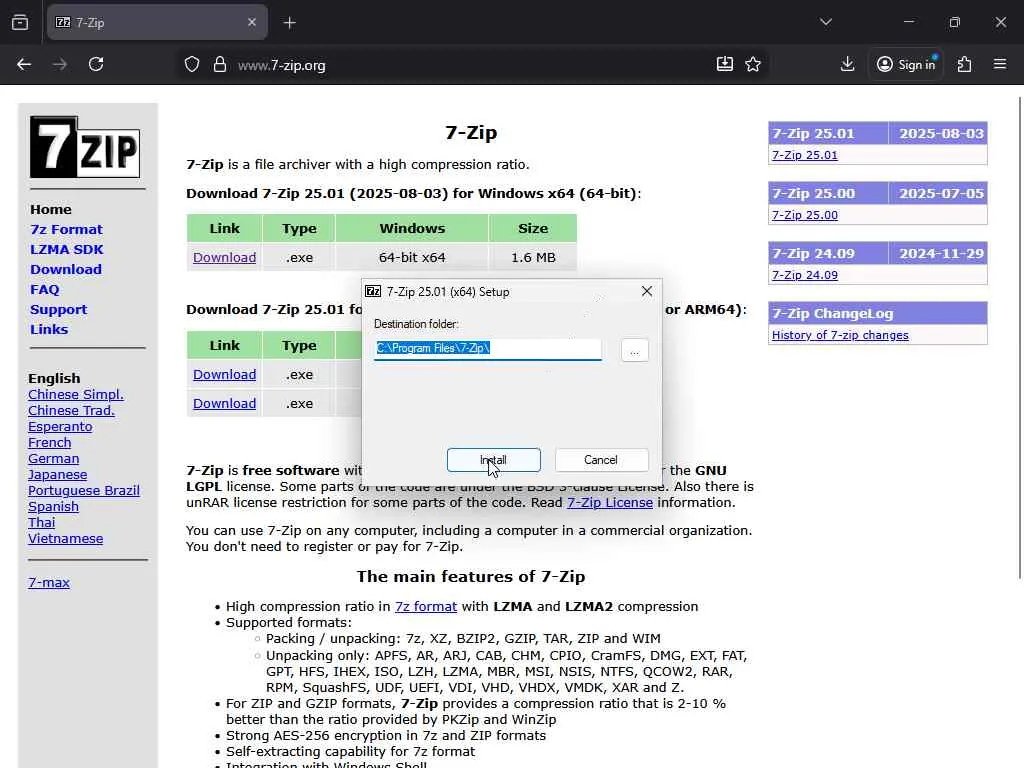Open the browser downloads panel
The width and height of the screenshot is (1024, 768).
coord(847,64)
